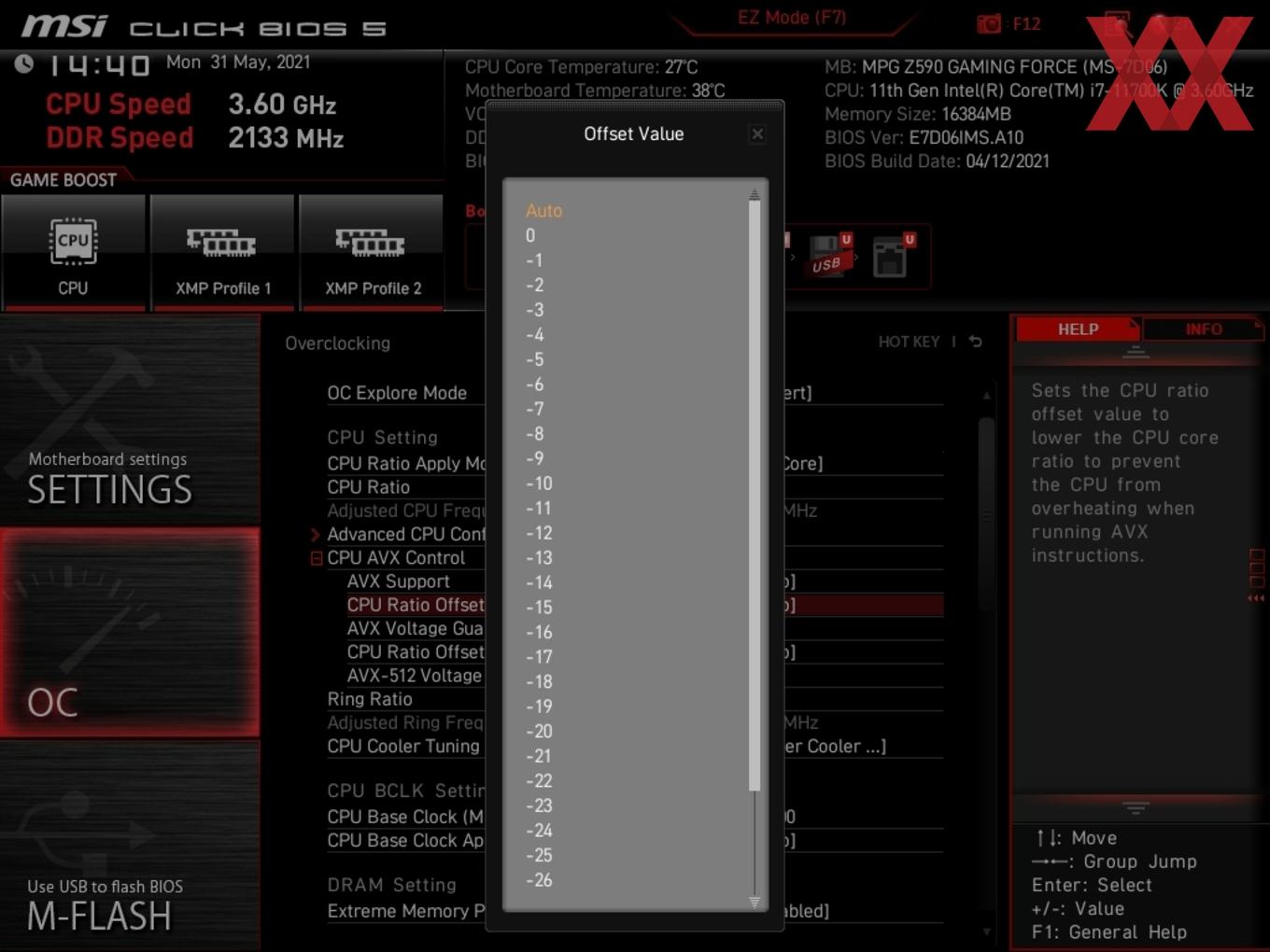Choose offset value -10
The height and width of the screenshot is (952, 1270).
539,483
